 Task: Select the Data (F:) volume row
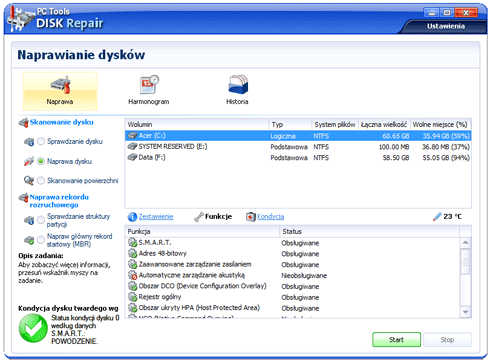(x=298, y=157)
